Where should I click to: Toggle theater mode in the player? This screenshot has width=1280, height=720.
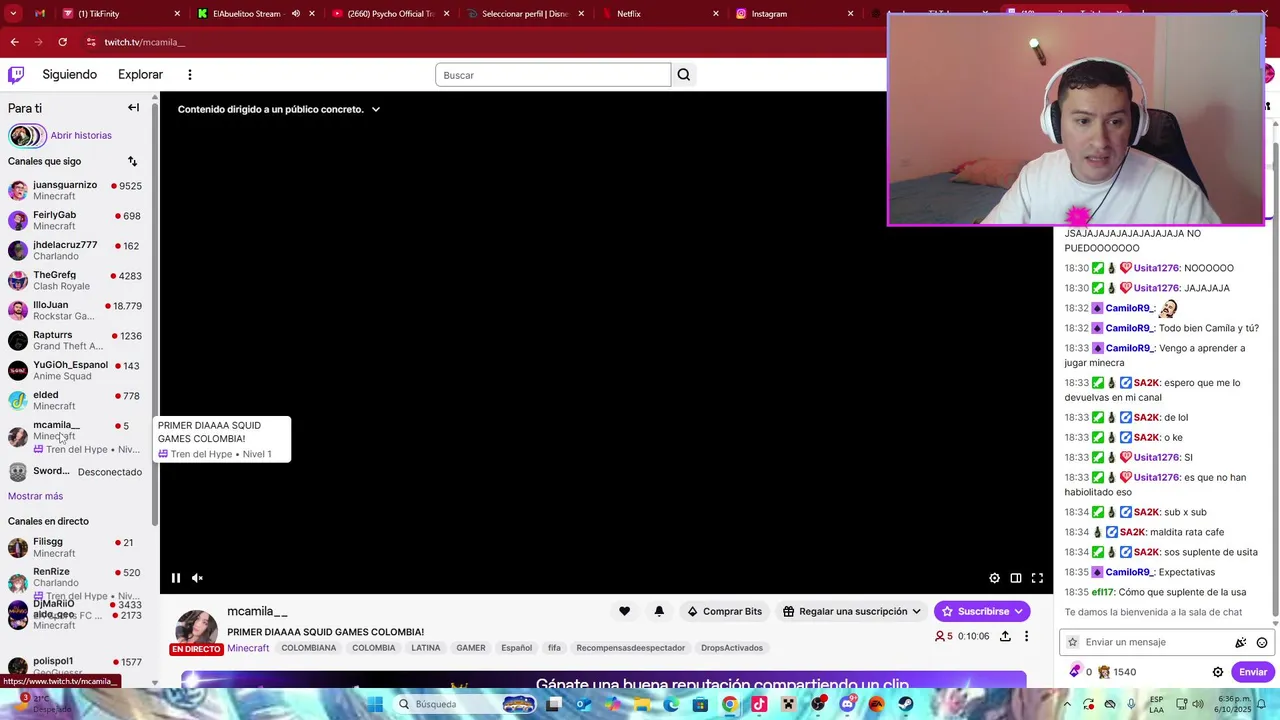[1016, 578]
